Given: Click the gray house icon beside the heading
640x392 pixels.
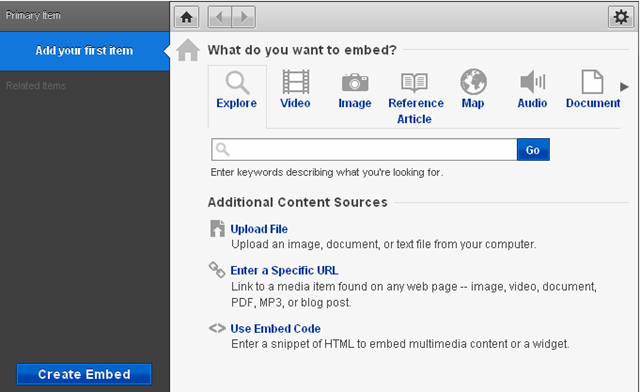Looking at the screenshot, I should [188, 50].
